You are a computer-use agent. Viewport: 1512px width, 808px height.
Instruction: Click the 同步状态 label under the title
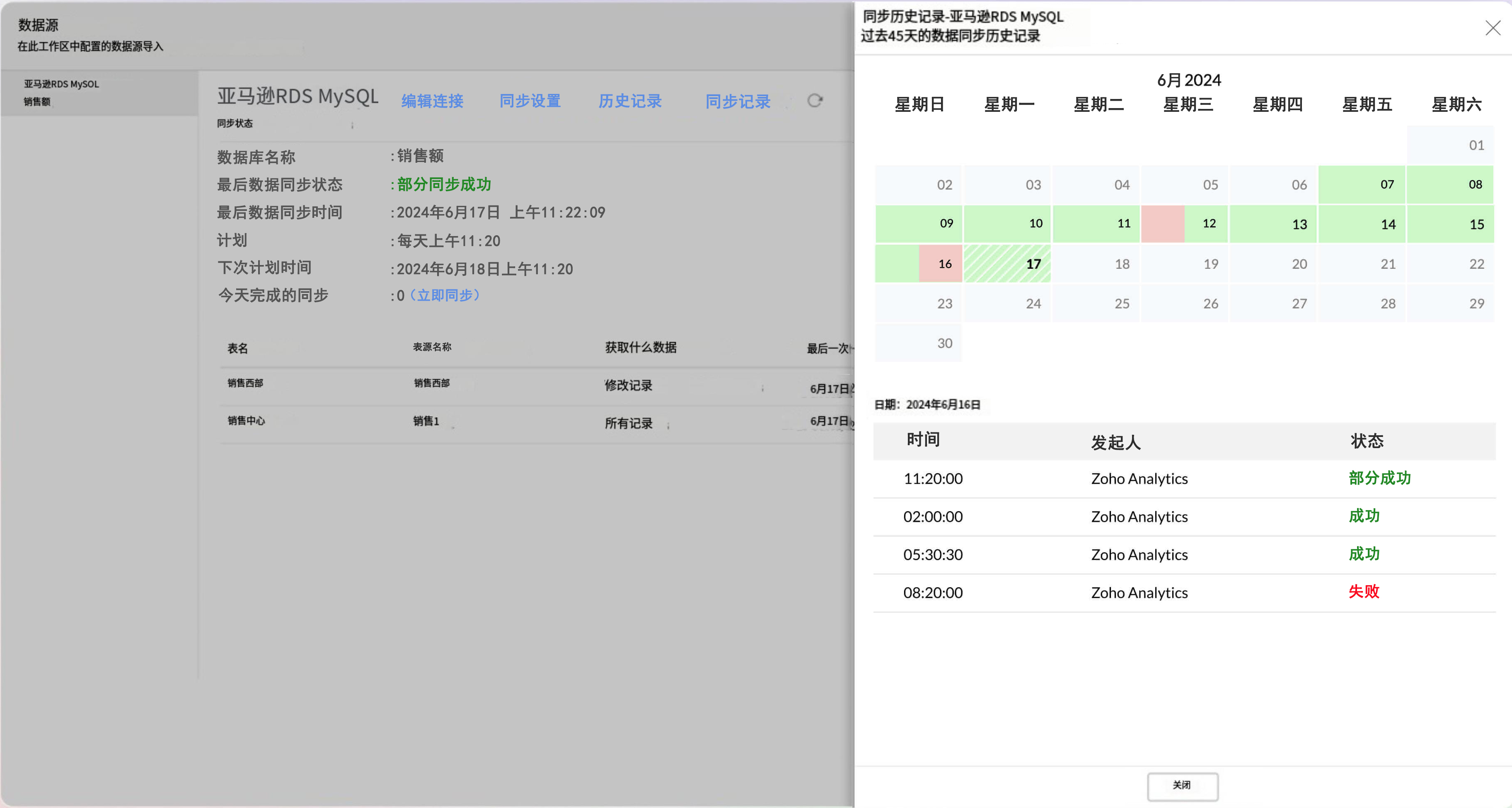[235, 123]
